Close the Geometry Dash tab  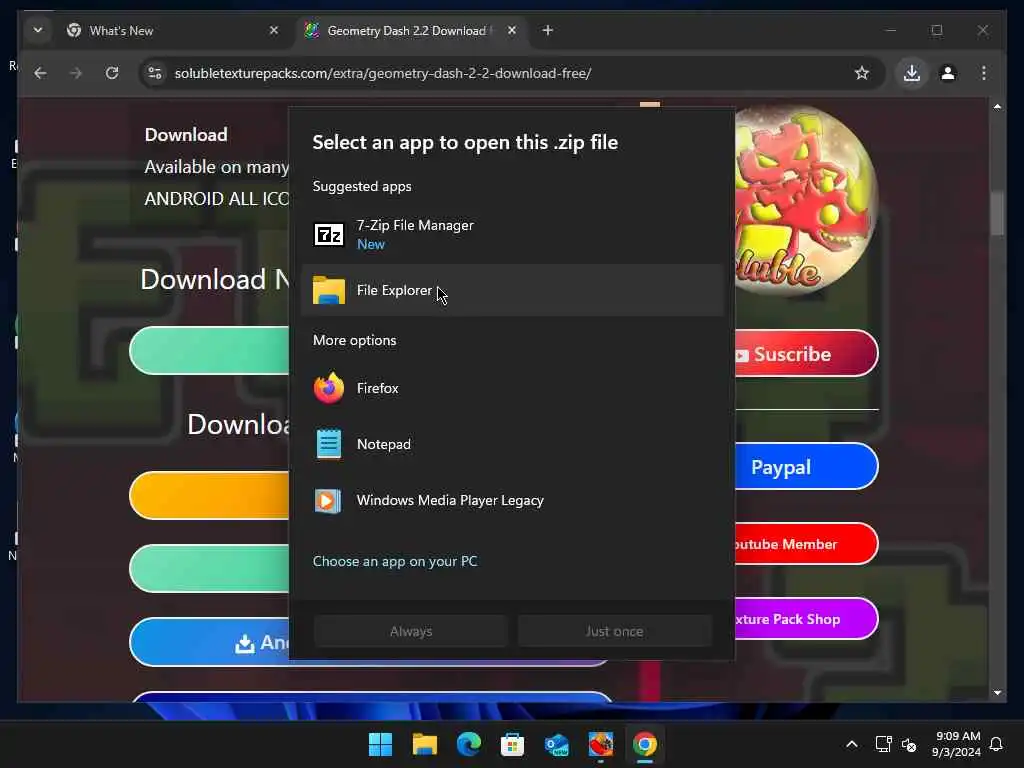(512, 30)
